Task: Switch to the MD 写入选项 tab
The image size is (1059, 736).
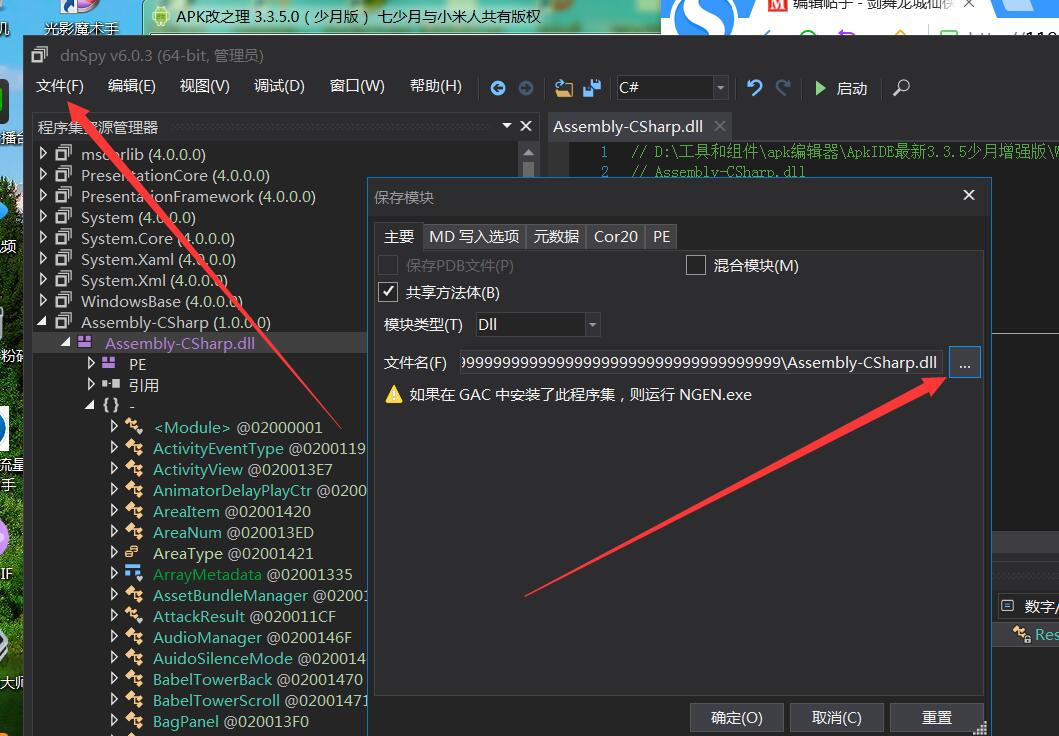Action: (x=474, y=236)
